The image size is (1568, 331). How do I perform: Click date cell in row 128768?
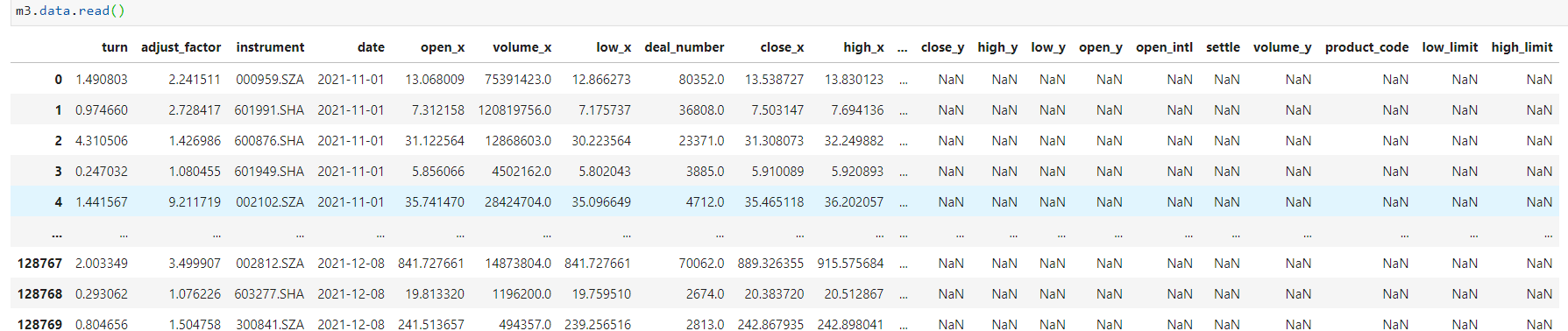tap(351, 294)
